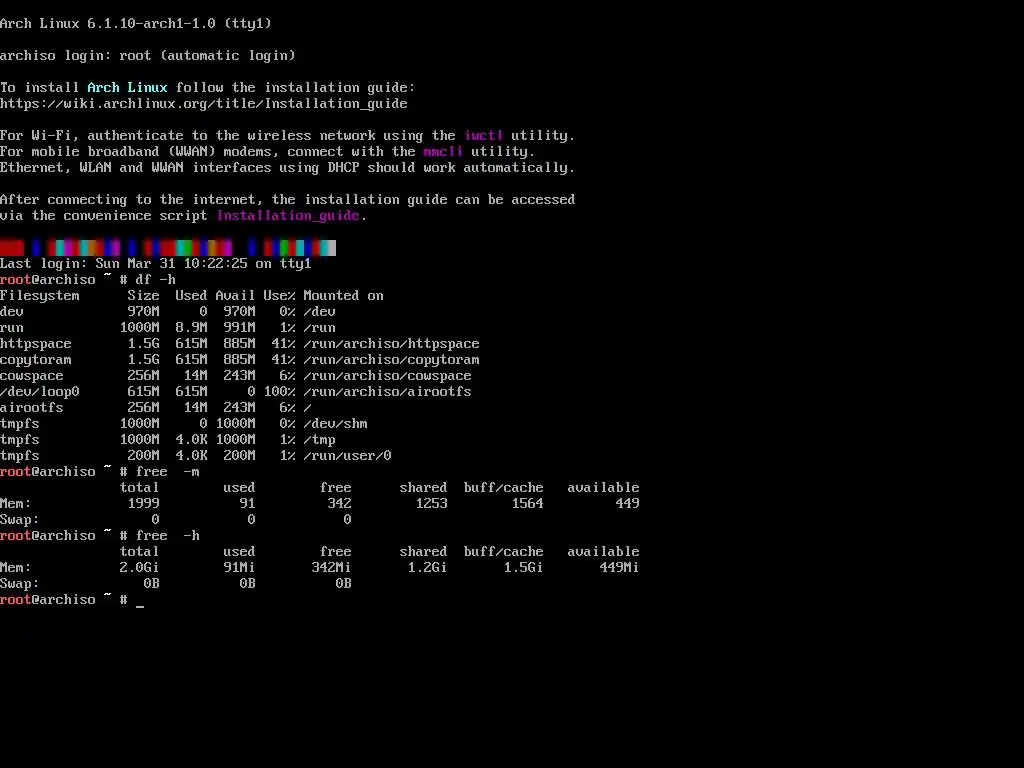Click the 'free -m' command text
Image resolution: width=1024 pixels, height=768 pixels.
click(168, 472)
